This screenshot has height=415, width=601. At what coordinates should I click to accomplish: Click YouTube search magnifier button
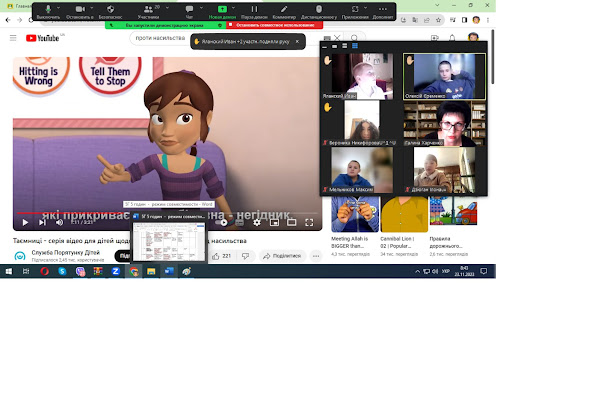pos(355,38)
